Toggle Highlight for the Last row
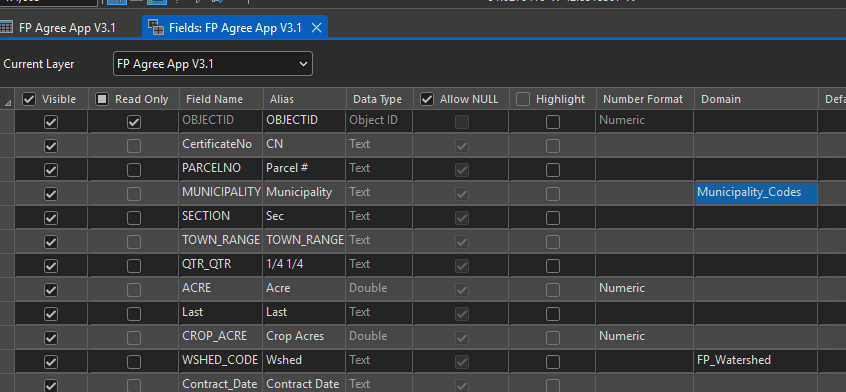 tap(552, 314)
